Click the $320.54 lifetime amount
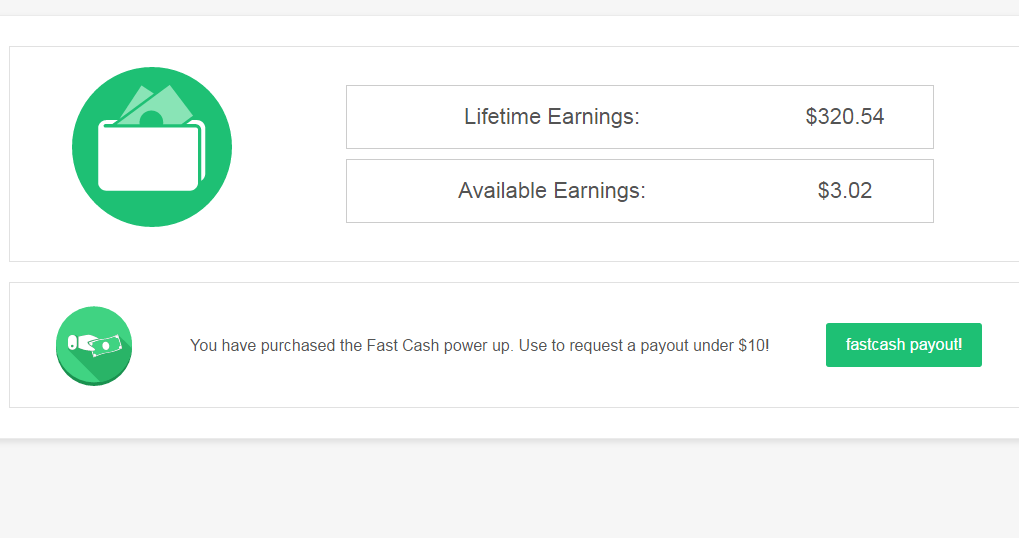 point(844,117)
